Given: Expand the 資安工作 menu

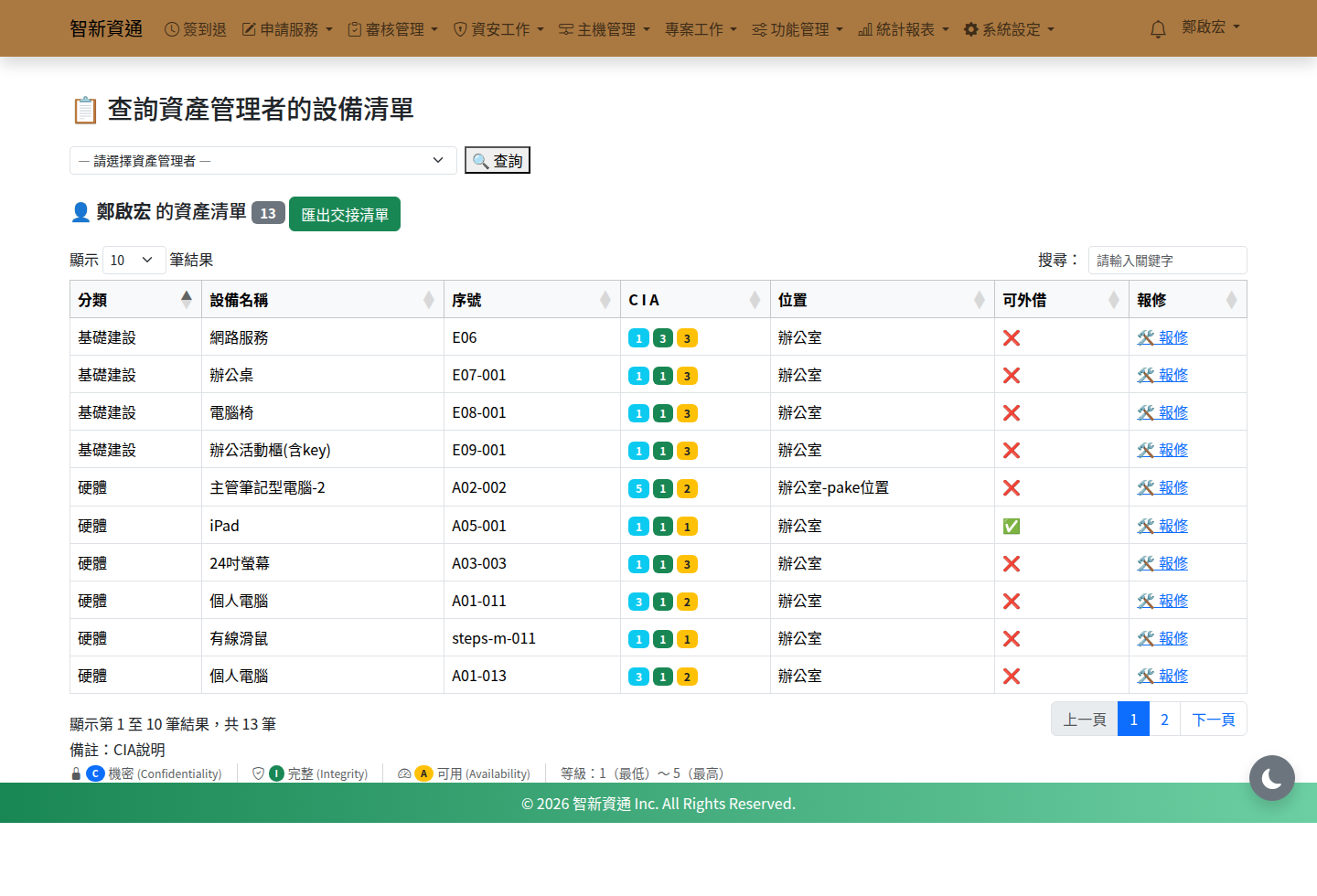Looking at the screenshot, I should [x=499, y=29].
